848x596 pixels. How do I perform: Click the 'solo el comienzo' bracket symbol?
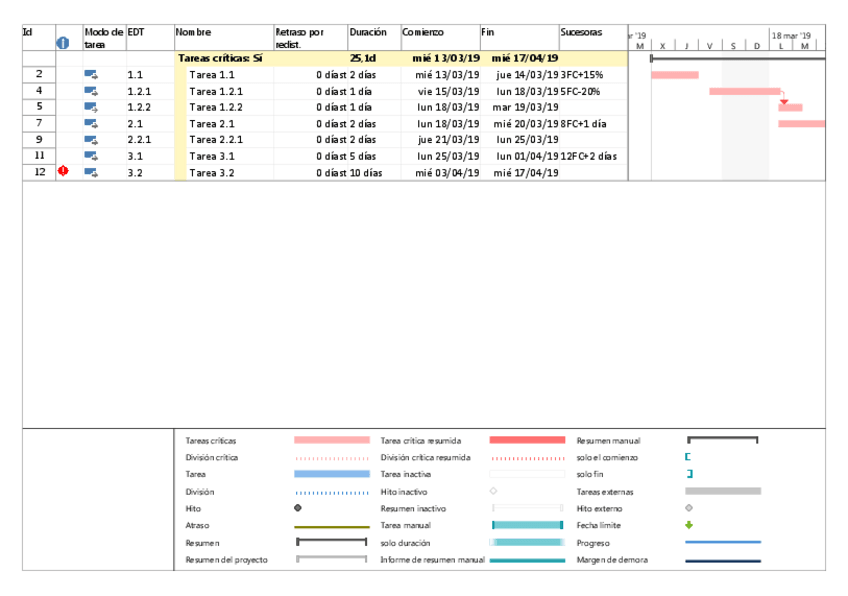tap(688, 457)
